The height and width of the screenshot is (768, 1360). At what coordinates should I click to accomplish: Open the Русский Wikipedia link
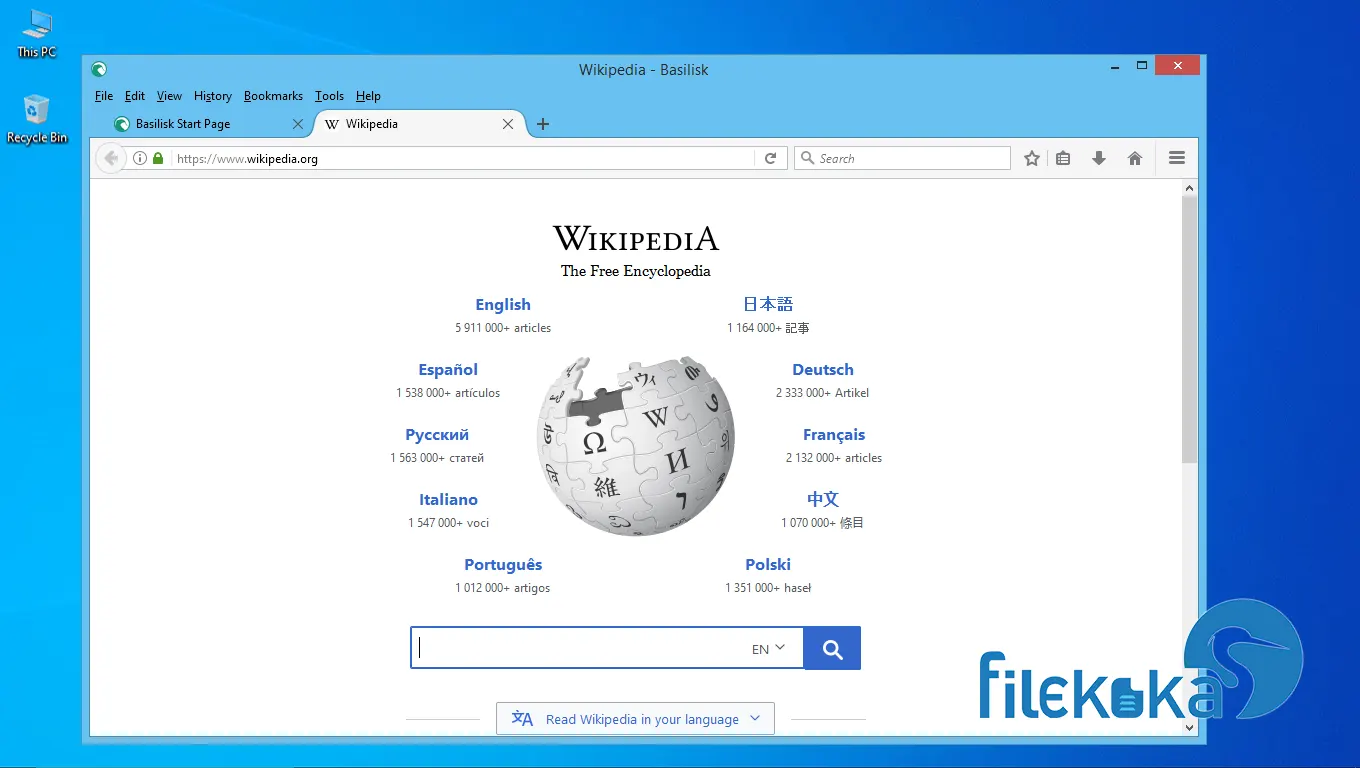point(437,435)
